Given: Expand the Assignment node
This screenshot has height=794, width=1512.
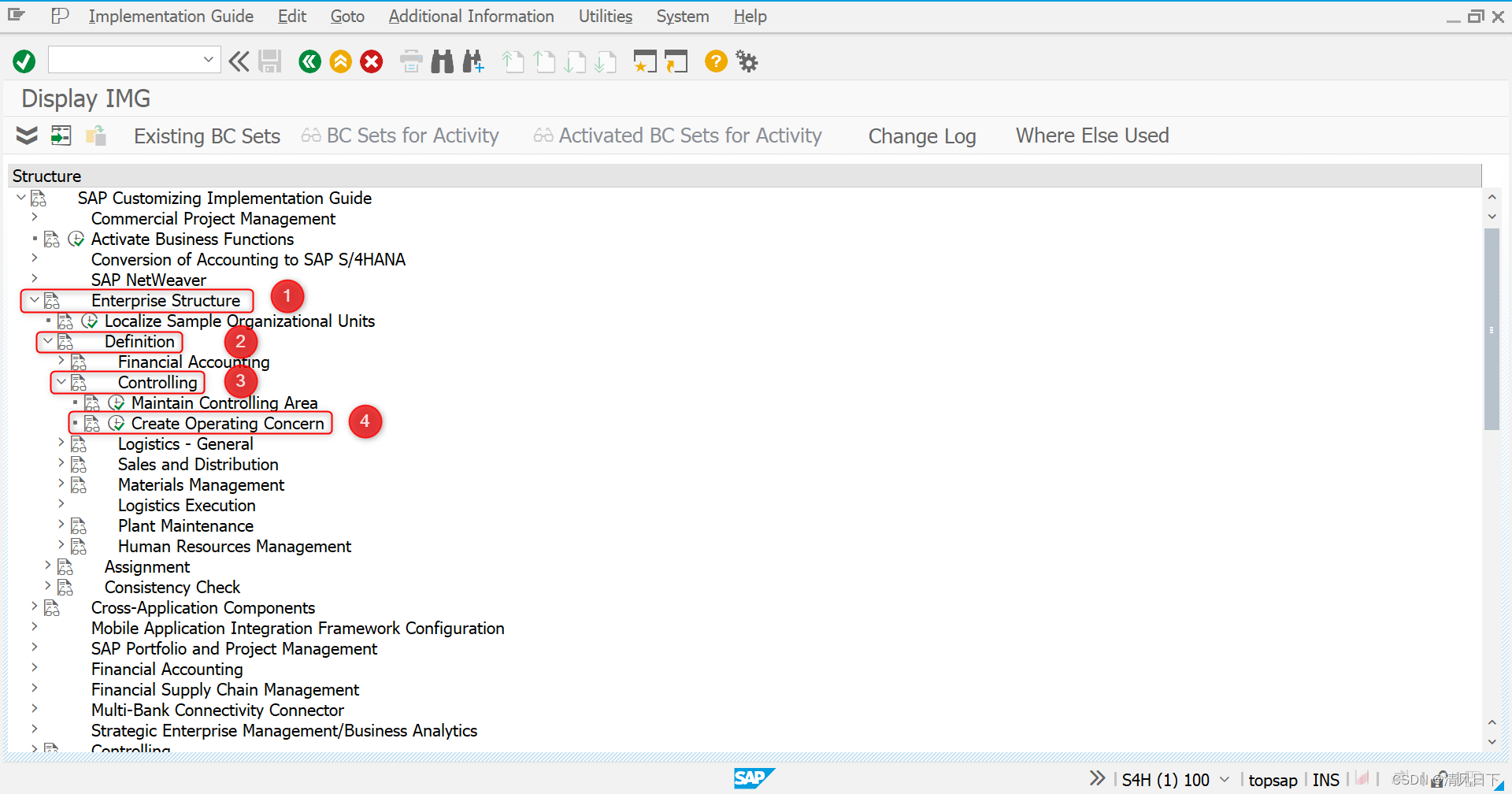Looking at the screenshot, I should [47, 566].
